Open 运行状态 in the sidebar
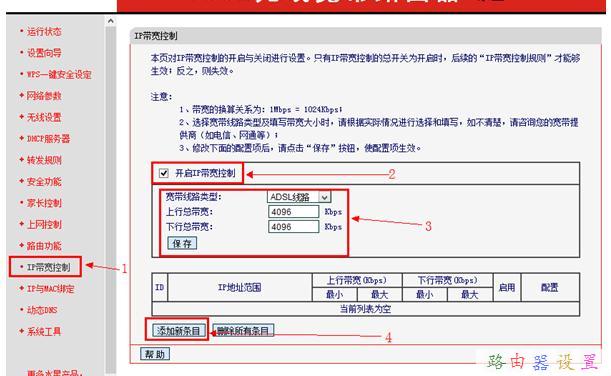Screen dimensions: 611x376 [x=44, y=32]
